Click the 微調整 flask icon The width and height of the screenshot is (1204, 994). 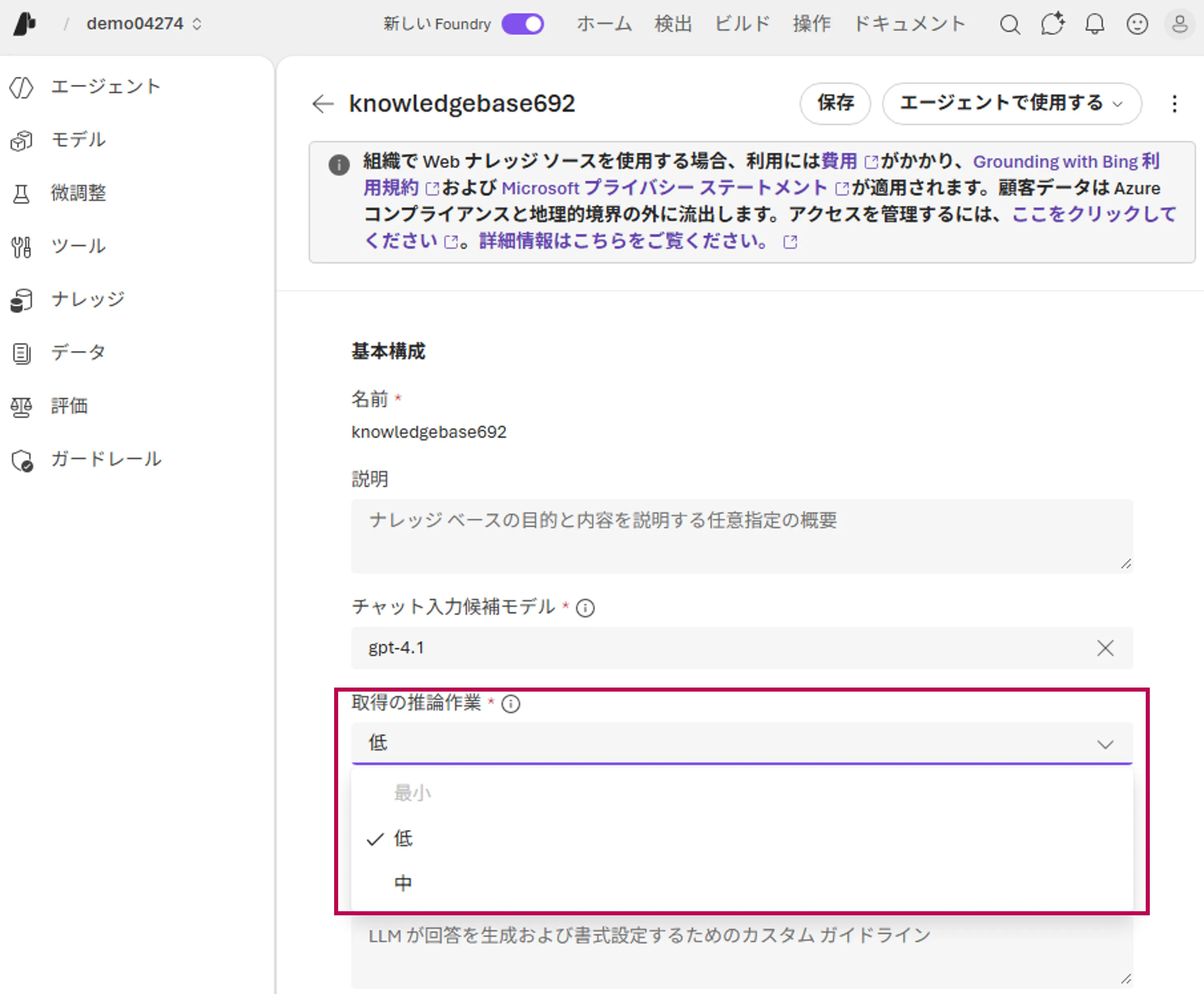pyautogui.click(x=22, y=194)
